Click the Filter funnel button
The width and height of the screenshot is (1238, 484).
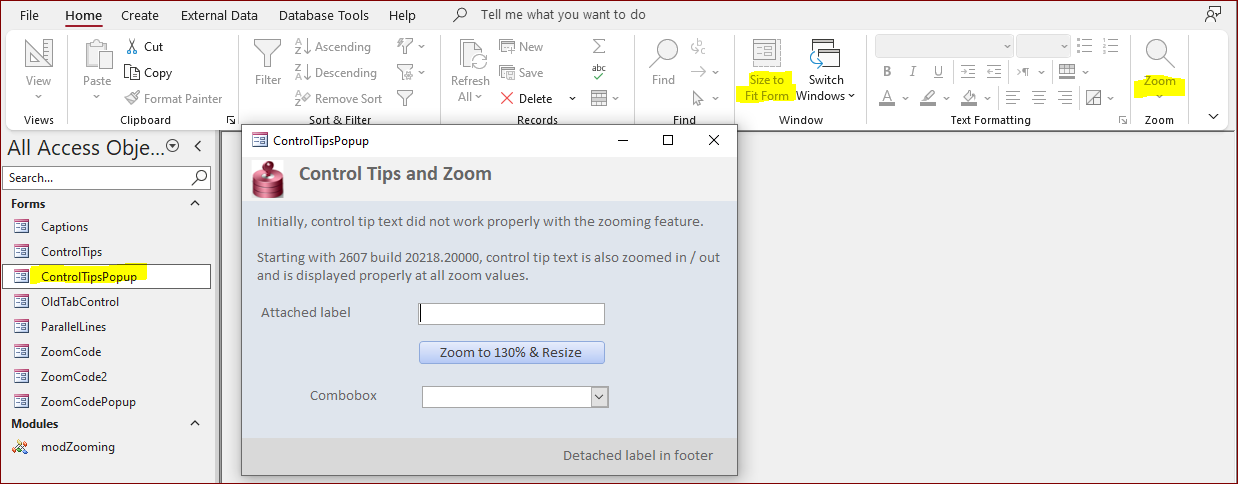pos(268,63)
